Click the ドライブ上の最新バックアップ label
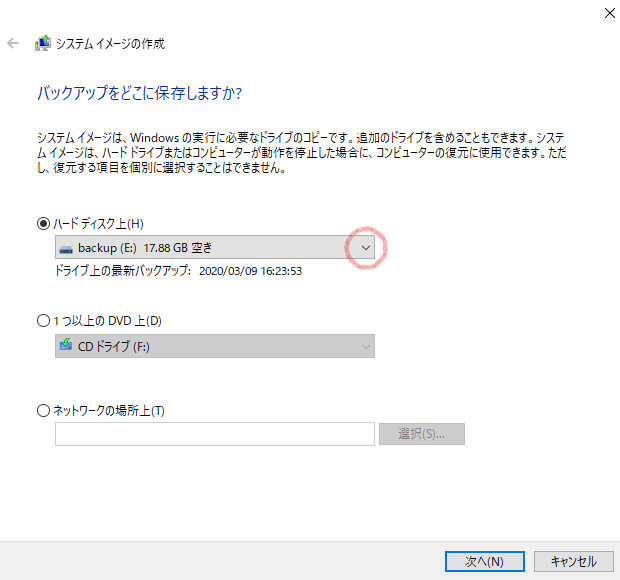This screenshot has height=580, width=620. [x=123, y=271]
